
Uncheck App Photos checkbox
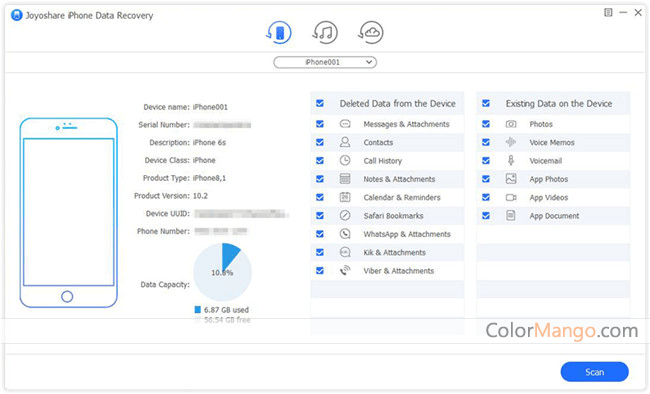[486, 179]
